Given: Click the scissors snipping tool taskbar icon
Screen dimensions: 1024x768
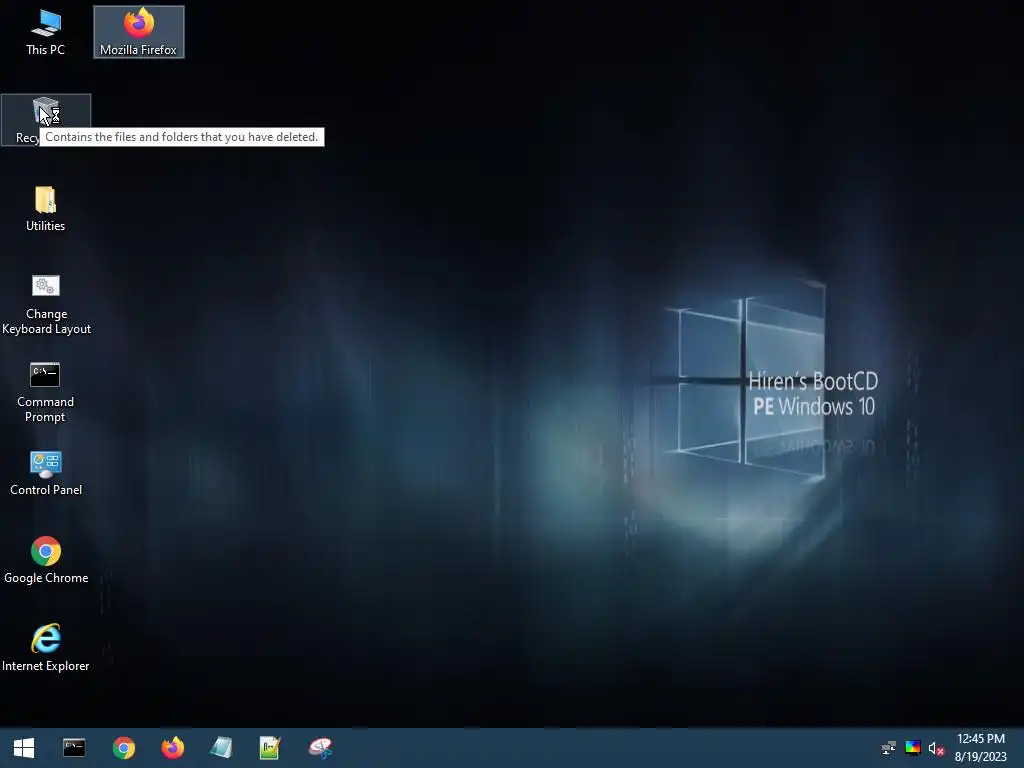Looking at the screenshot, I should tap(320, 748).
